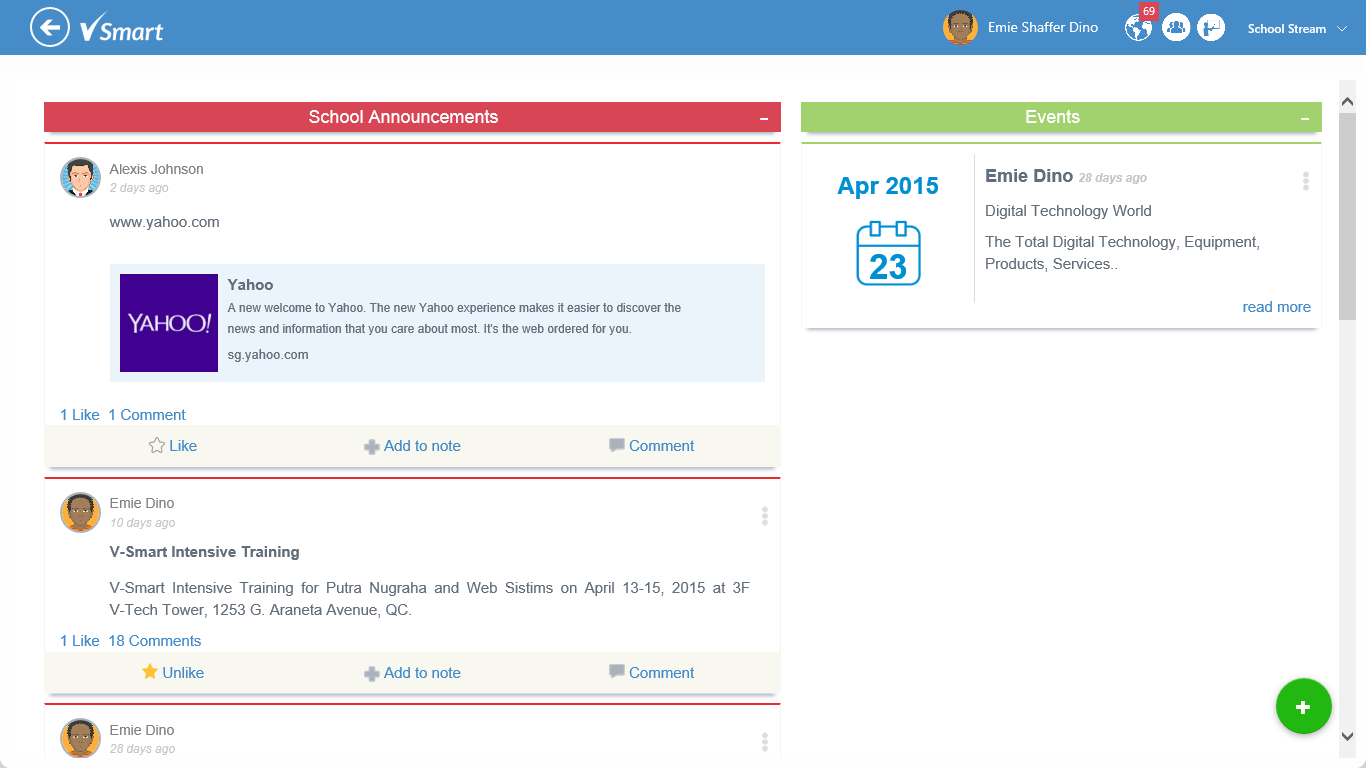Open the calendar icon for April 23
Screen dimensions: 1366x768
click(888, 254)
